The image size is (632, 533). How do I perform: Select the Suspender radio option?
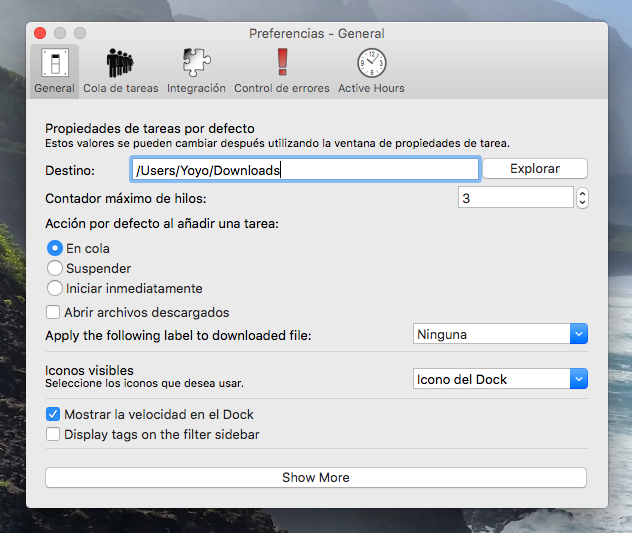(x=55, y=268)
